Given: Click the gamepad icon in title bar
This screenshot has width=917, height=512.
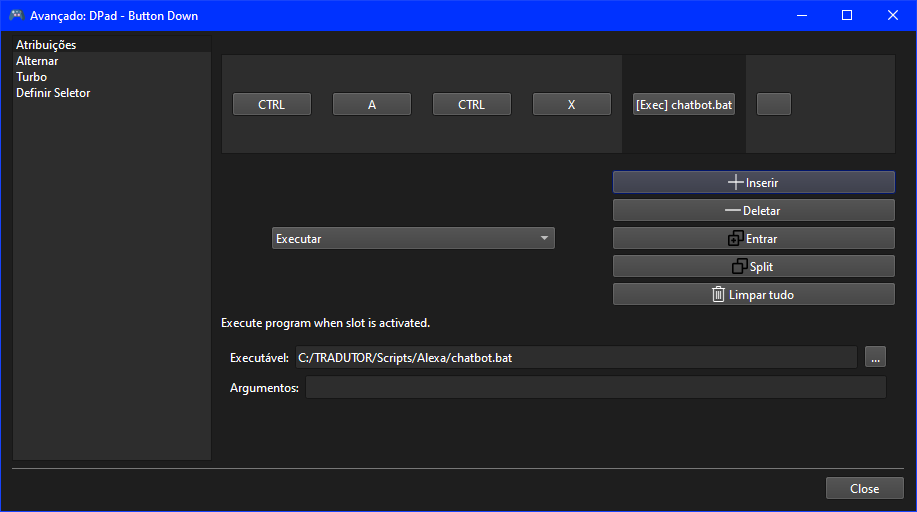Looking at the screenshot, I should [x=16, y=15].
